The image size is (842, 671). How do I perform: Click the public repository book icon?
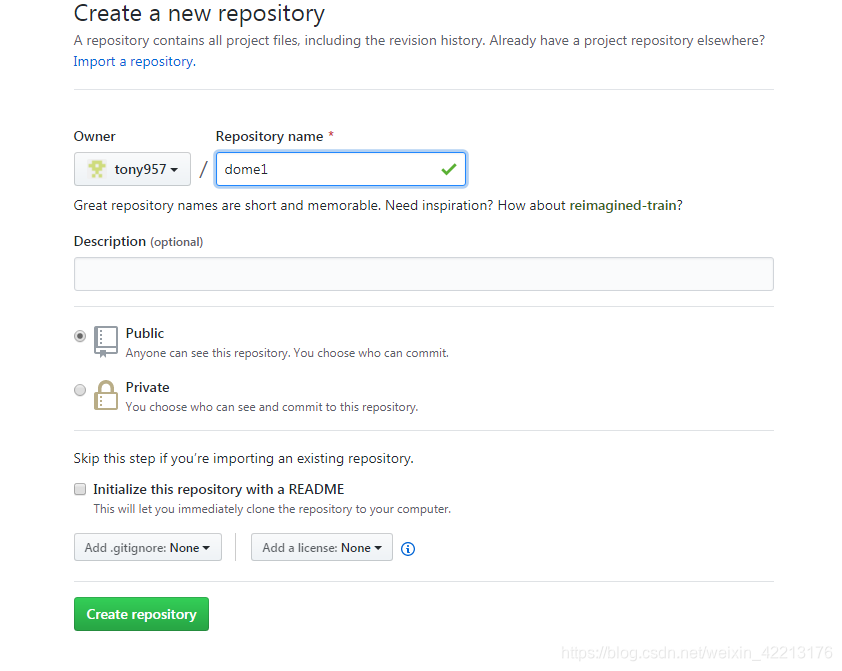click(106, 341)
